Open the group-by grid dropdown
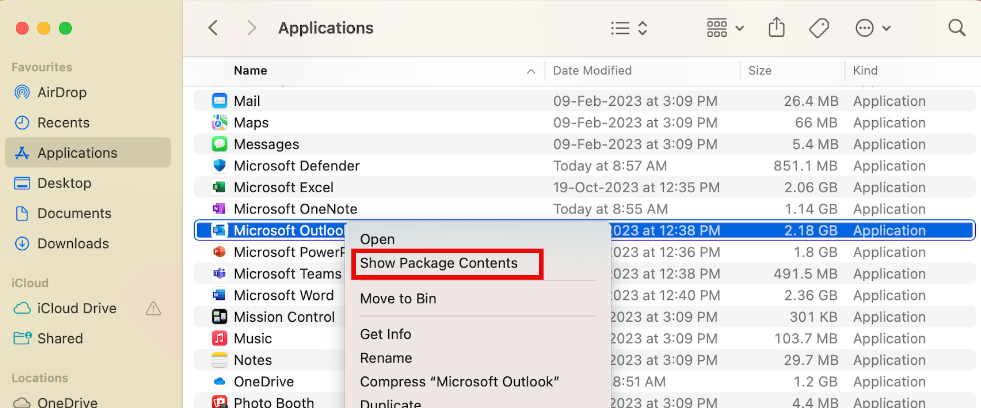 click(725, 28)
